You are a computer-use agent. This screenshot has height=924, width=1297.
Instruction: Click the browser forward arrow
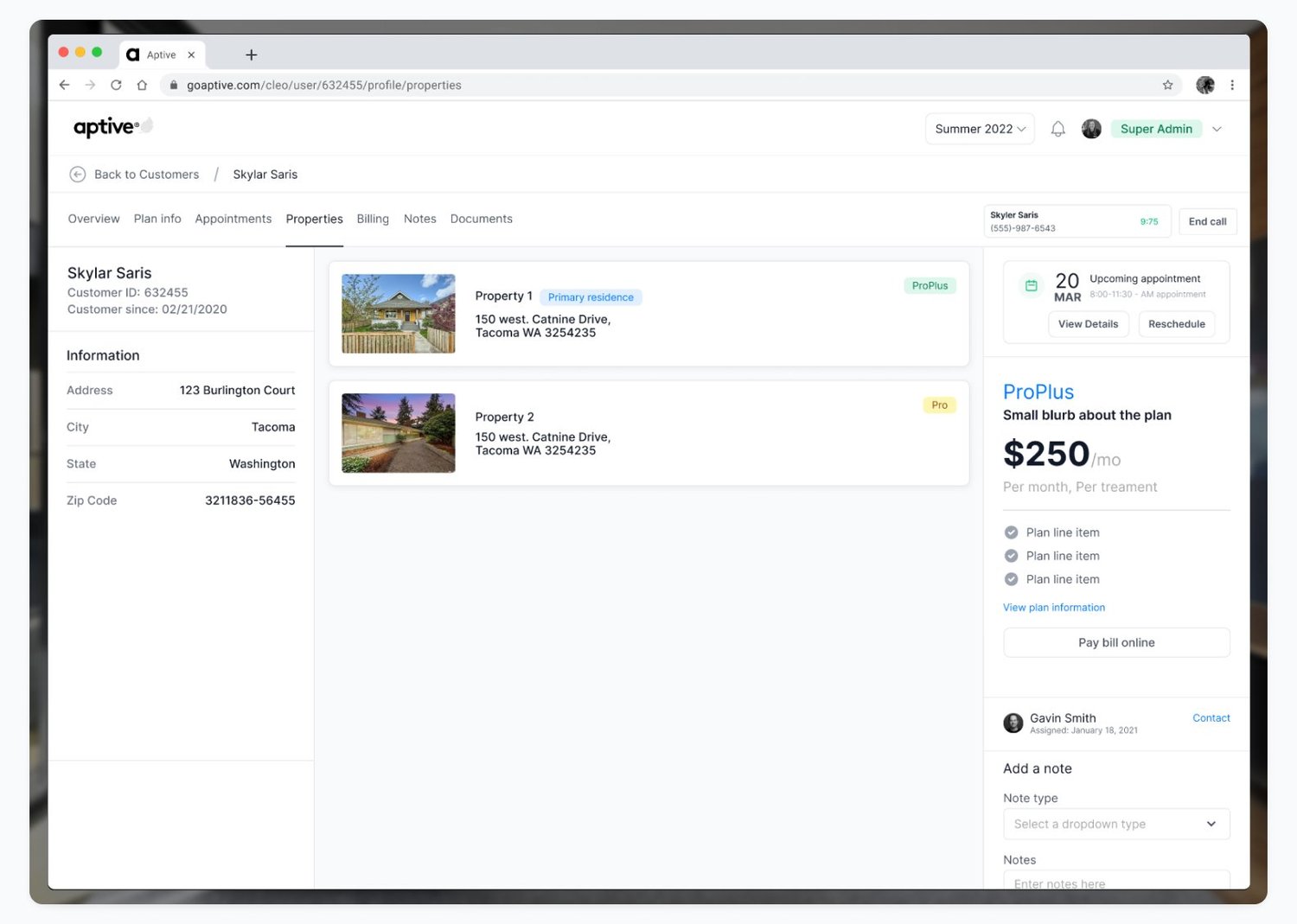pos(90,85)
